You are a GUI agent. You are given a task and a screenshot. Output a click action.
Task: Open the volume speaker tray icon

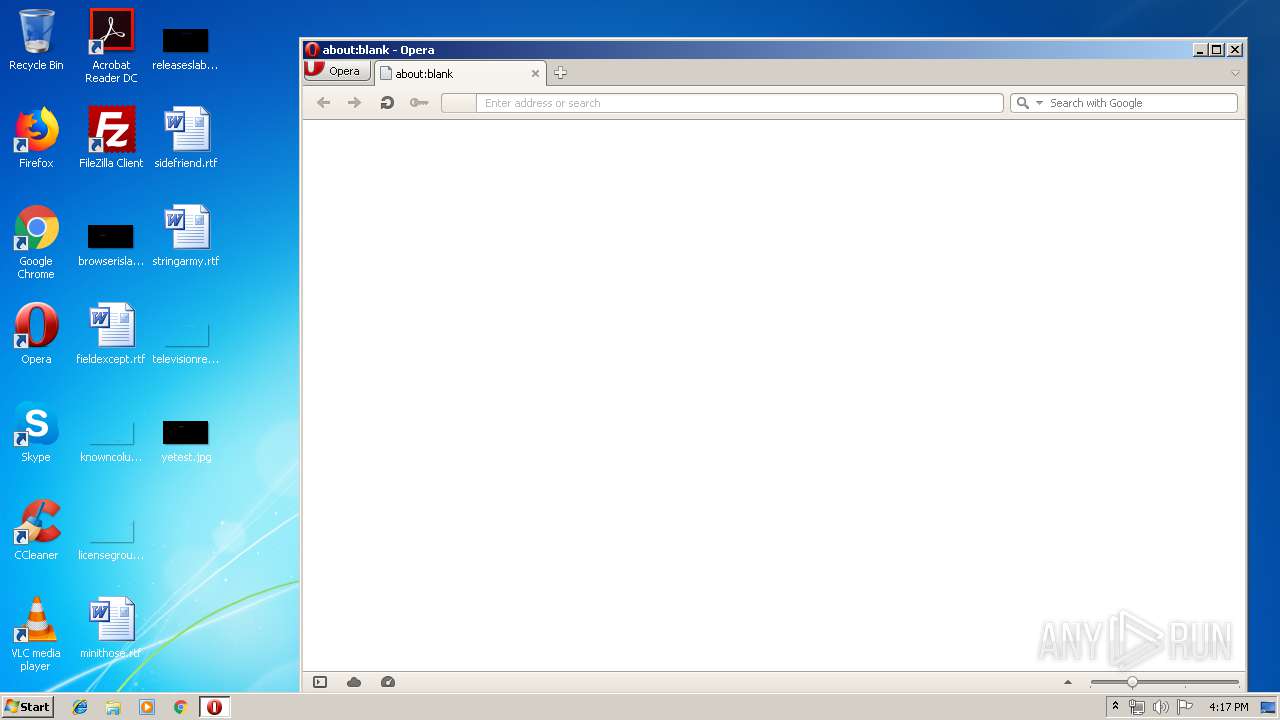(1161, 707)
